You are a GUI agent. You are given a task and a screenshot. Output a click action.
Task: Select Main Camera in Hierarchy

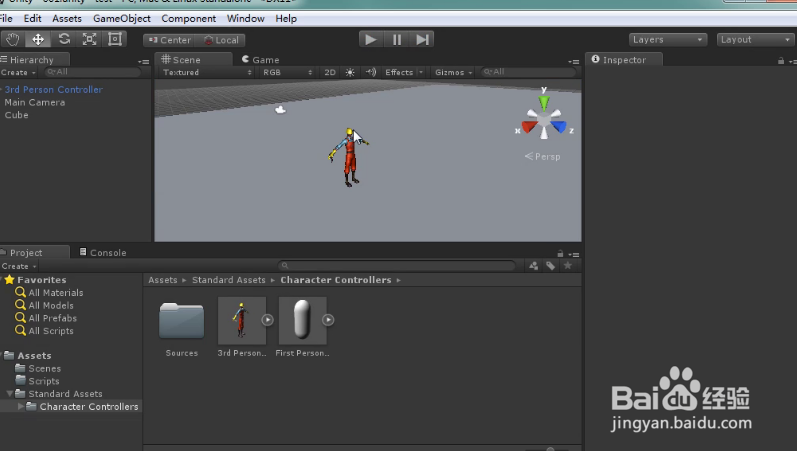(35, 102)
